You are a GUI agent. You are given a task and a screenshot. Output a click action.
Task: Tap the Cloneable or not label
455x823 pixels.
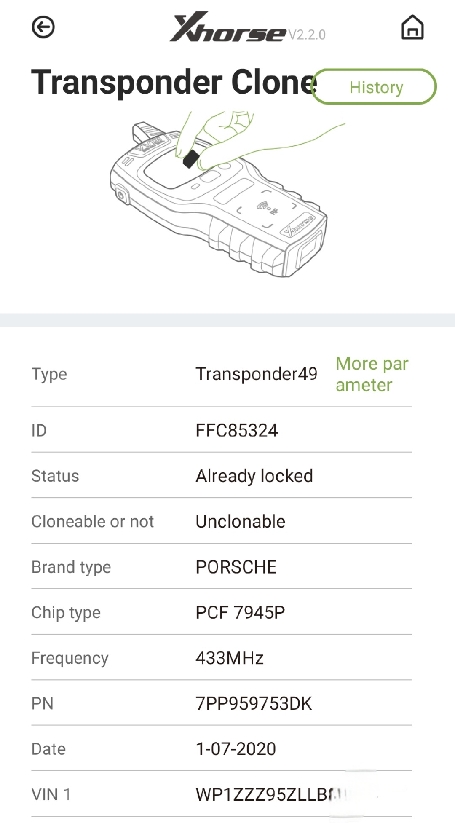[x=92, y=522]
